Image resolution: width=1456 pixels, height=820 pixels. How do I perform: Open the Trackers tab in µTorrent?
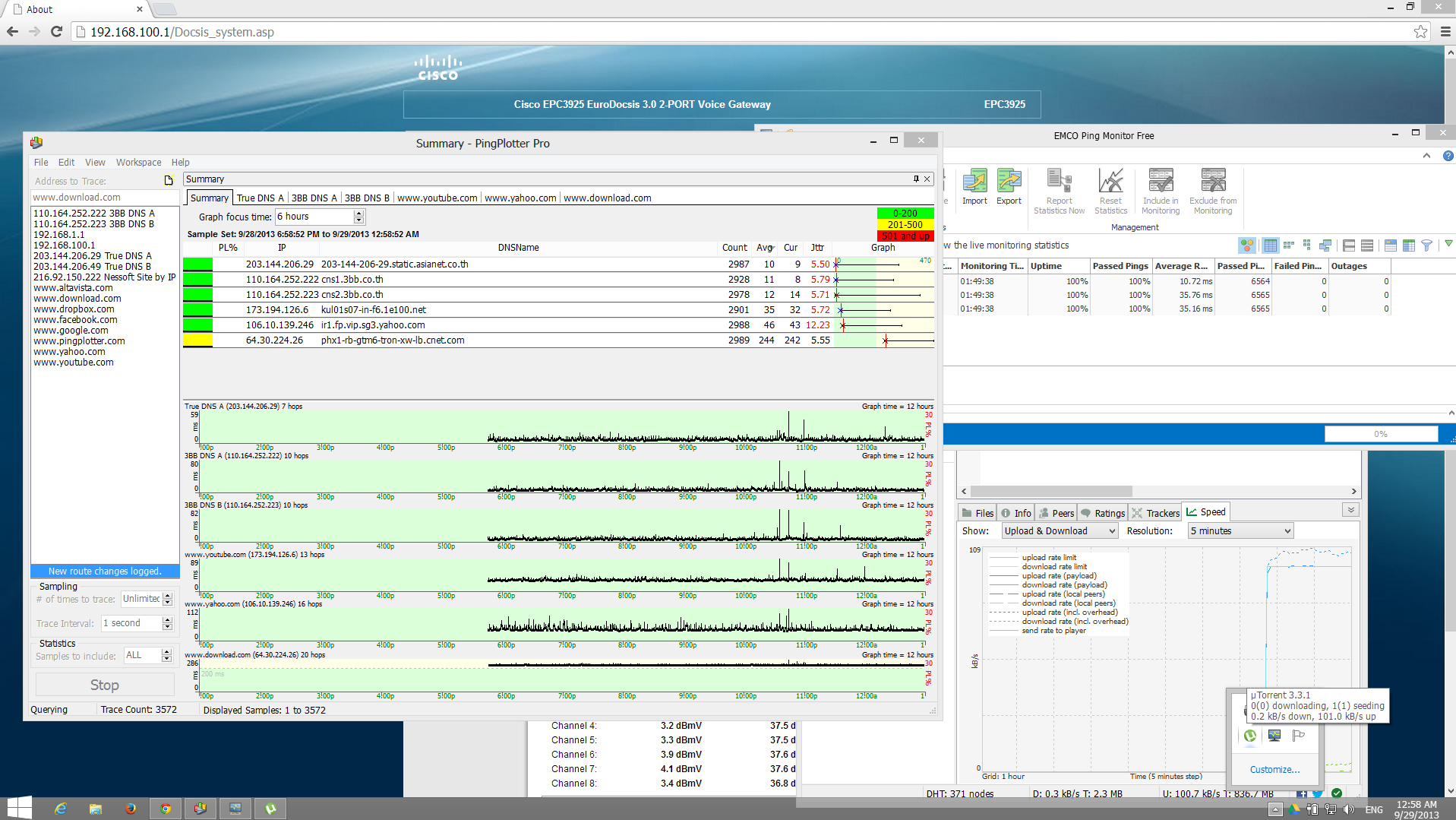(x=1155, y=513)
